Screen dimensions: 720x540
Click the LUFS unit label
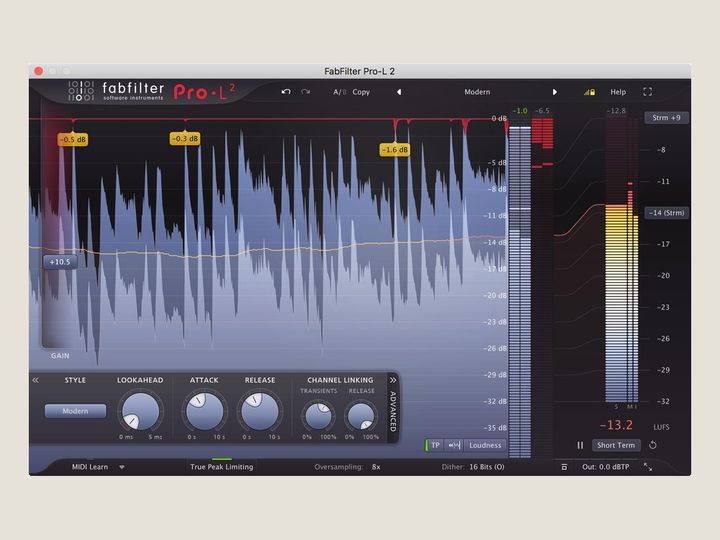661,427
